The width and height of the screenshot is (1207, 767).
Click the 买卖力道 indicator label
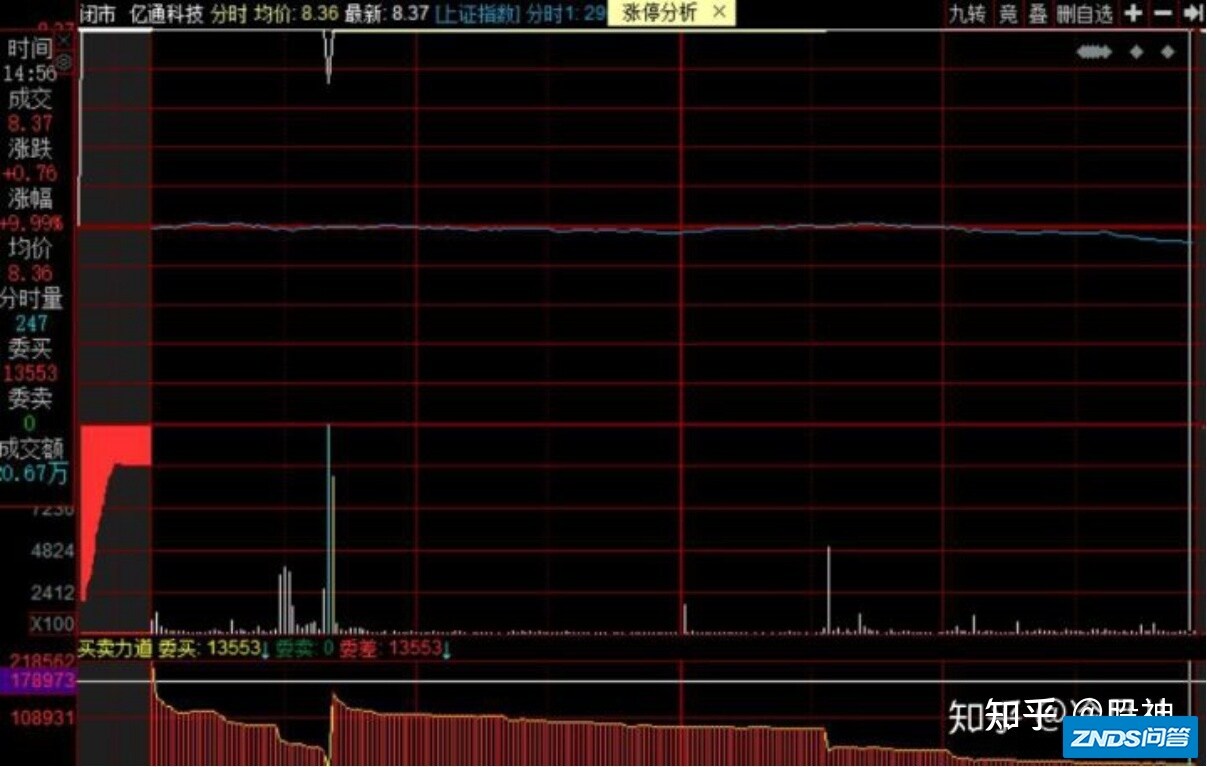(x=116, y=649)
